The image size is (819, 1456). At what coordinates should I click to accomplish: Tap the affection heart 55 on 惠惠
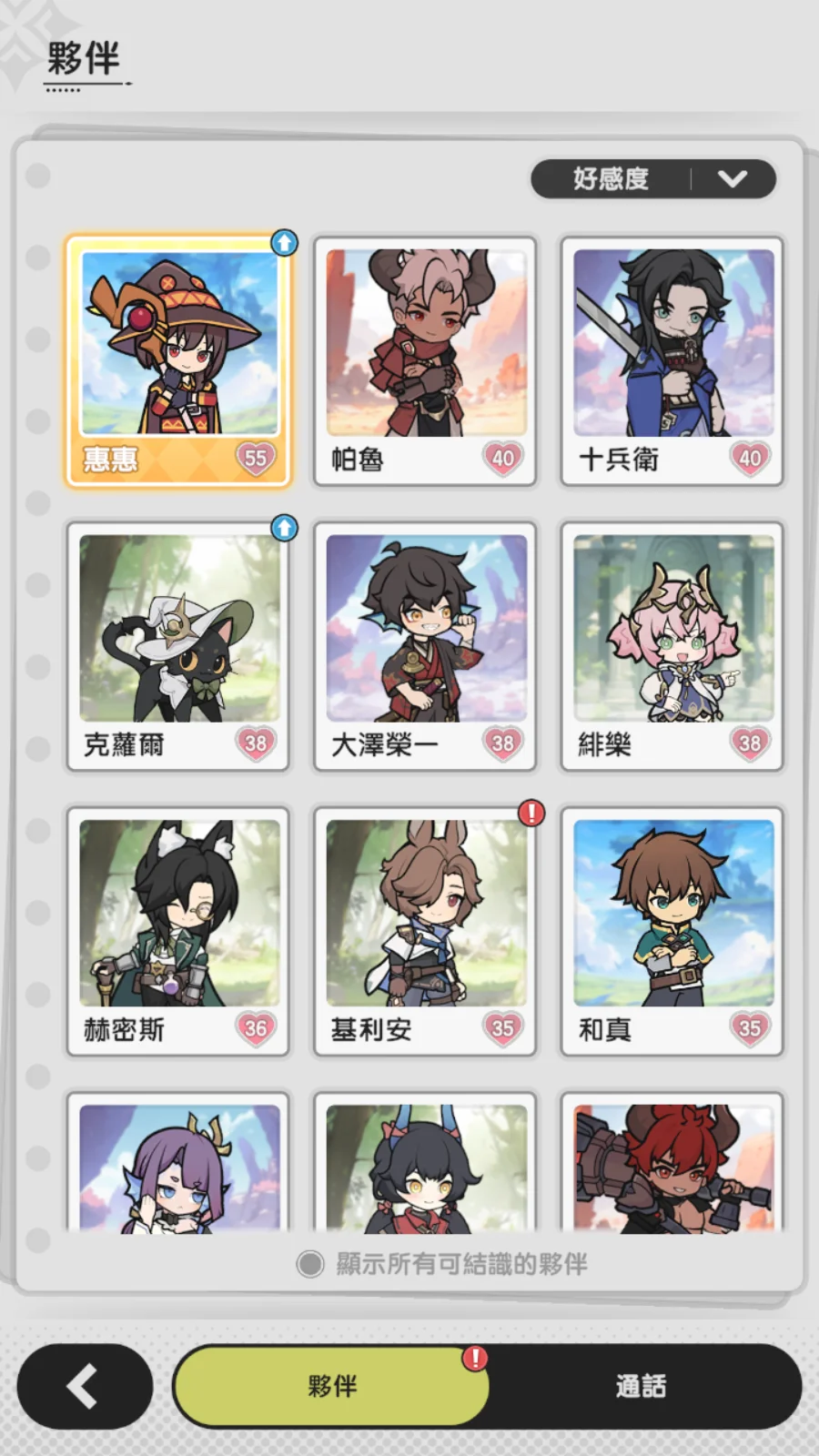coord(256,459)
